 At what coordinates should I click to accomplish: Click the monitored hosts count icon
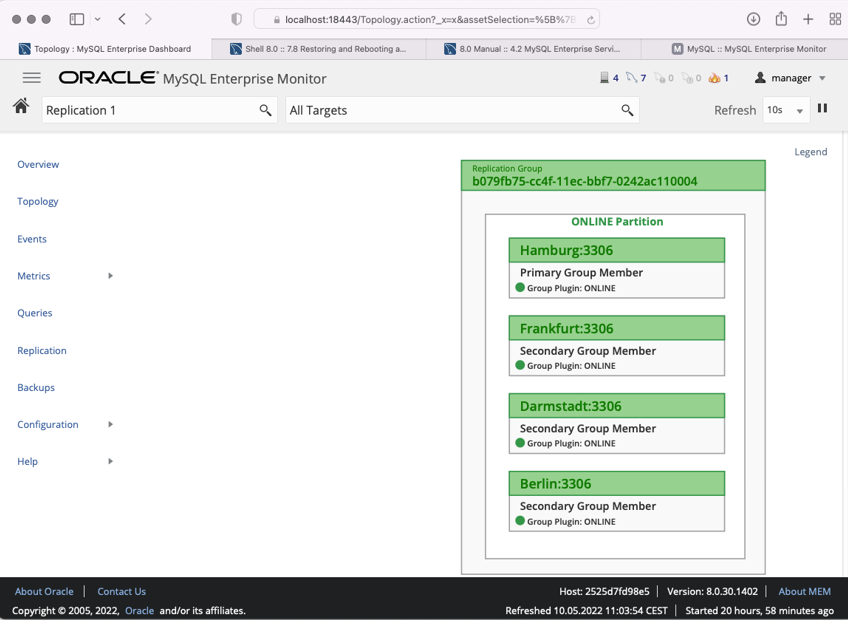604,78
